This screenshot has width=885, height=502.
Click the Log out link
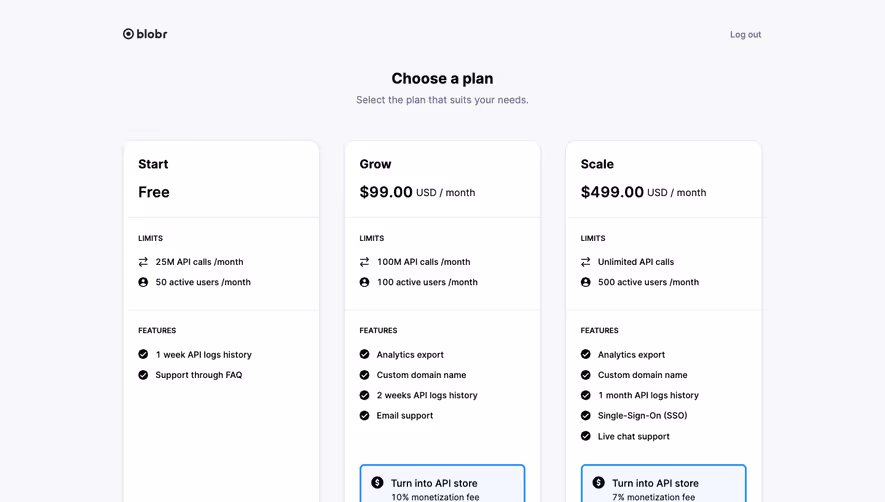(745, 34)
